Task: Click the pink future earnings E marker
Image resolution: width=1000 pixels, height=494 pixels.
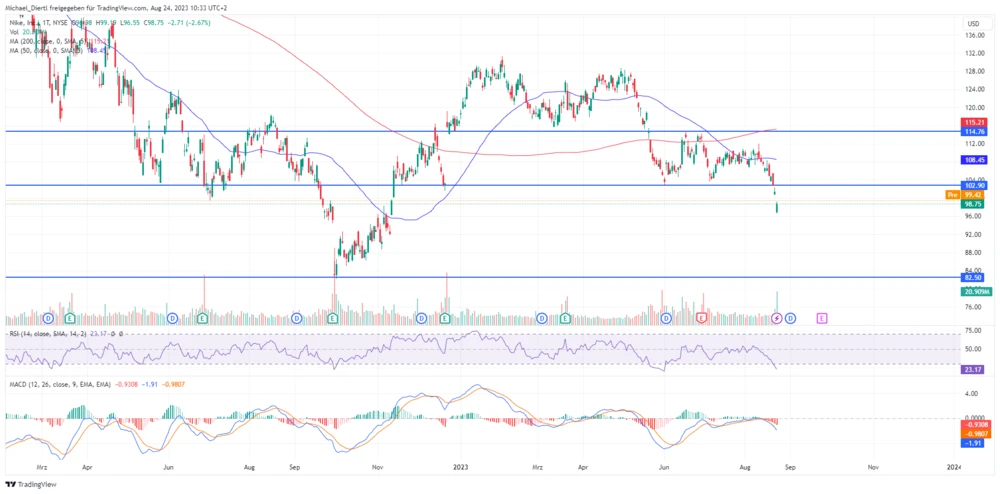Action: pos(821,318)
